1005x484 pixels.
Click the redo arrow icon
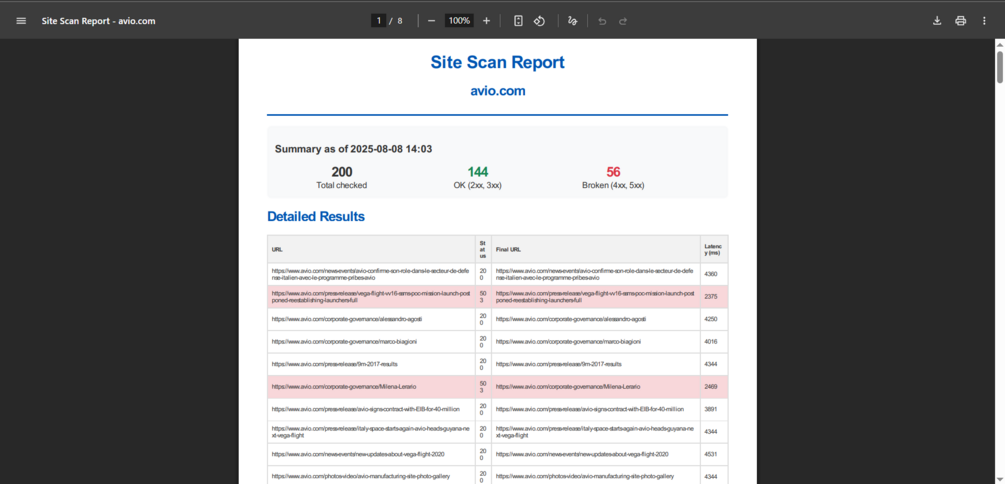(622, 21)
